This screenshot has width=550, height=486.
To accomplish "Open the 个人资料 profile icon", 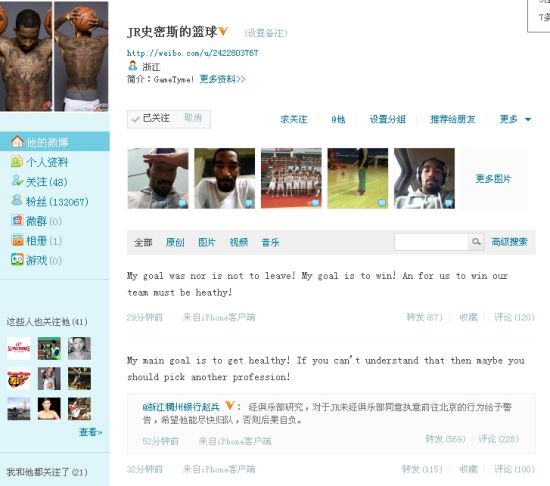I will pos(16,161).
